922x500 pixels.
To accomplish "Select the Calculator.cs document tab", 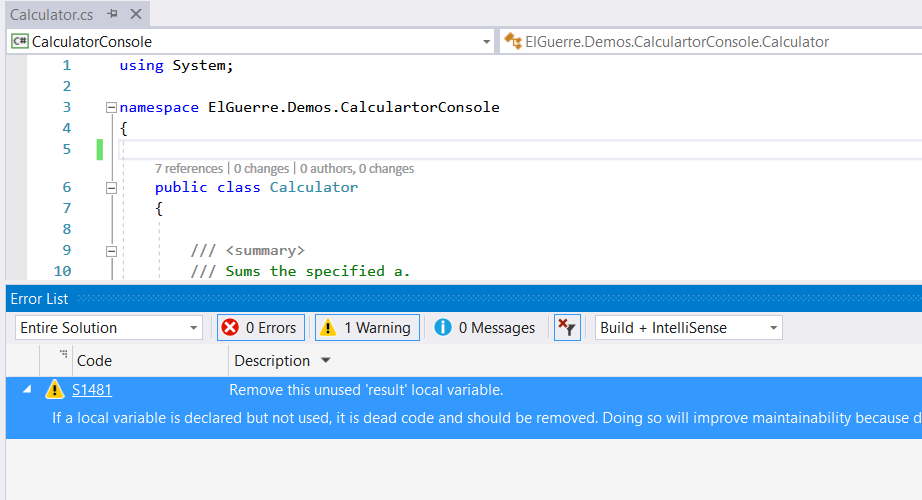I will [51, 15].
